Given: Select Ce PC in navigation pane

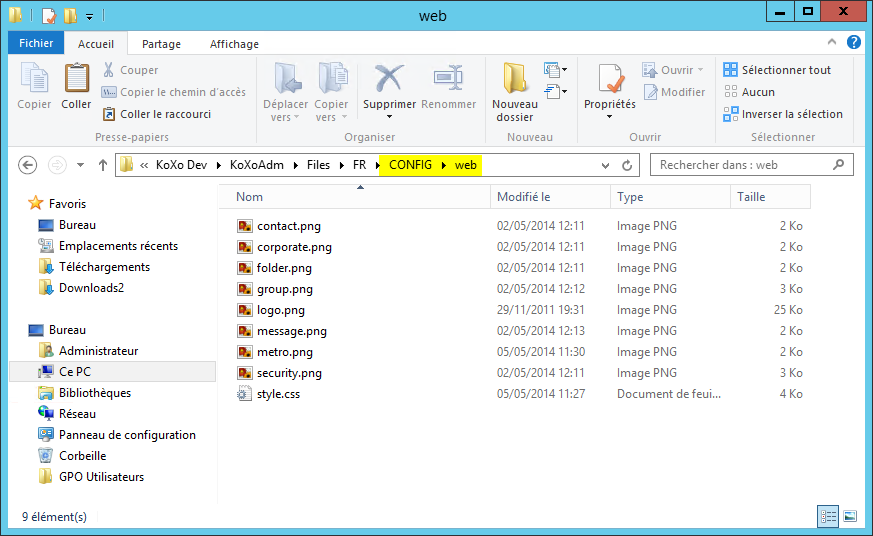Looking at the screenshot, I should click(75, 372).
